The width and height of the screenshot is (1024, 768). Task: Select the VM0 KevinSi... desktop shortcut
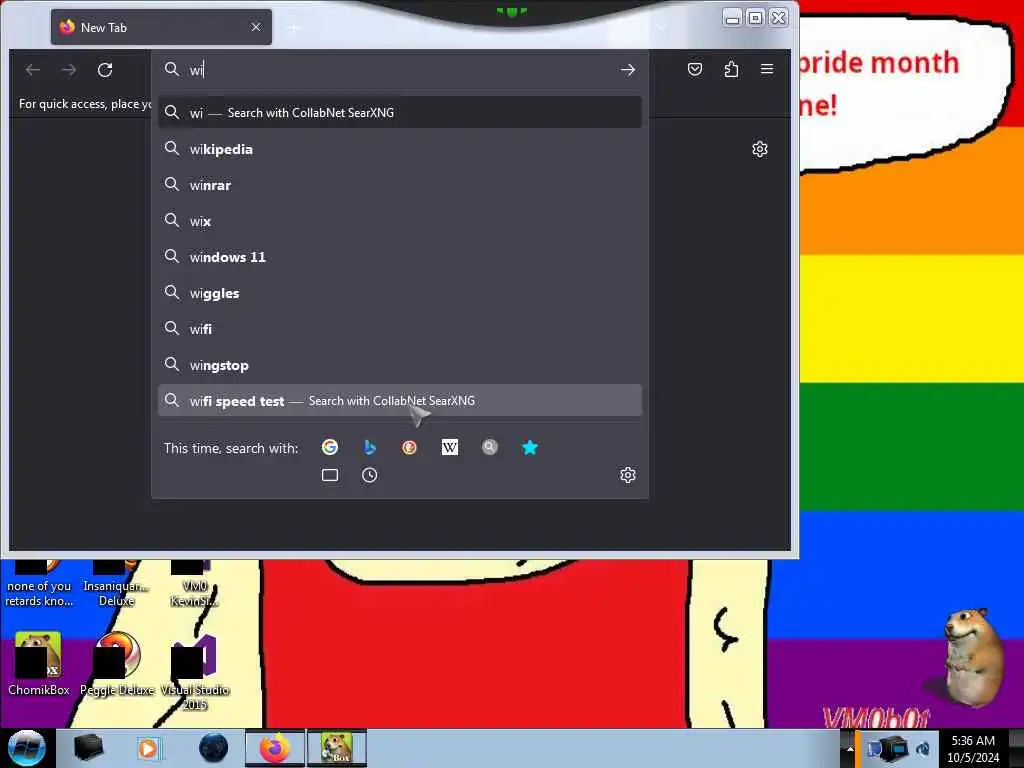coord(195,583)
